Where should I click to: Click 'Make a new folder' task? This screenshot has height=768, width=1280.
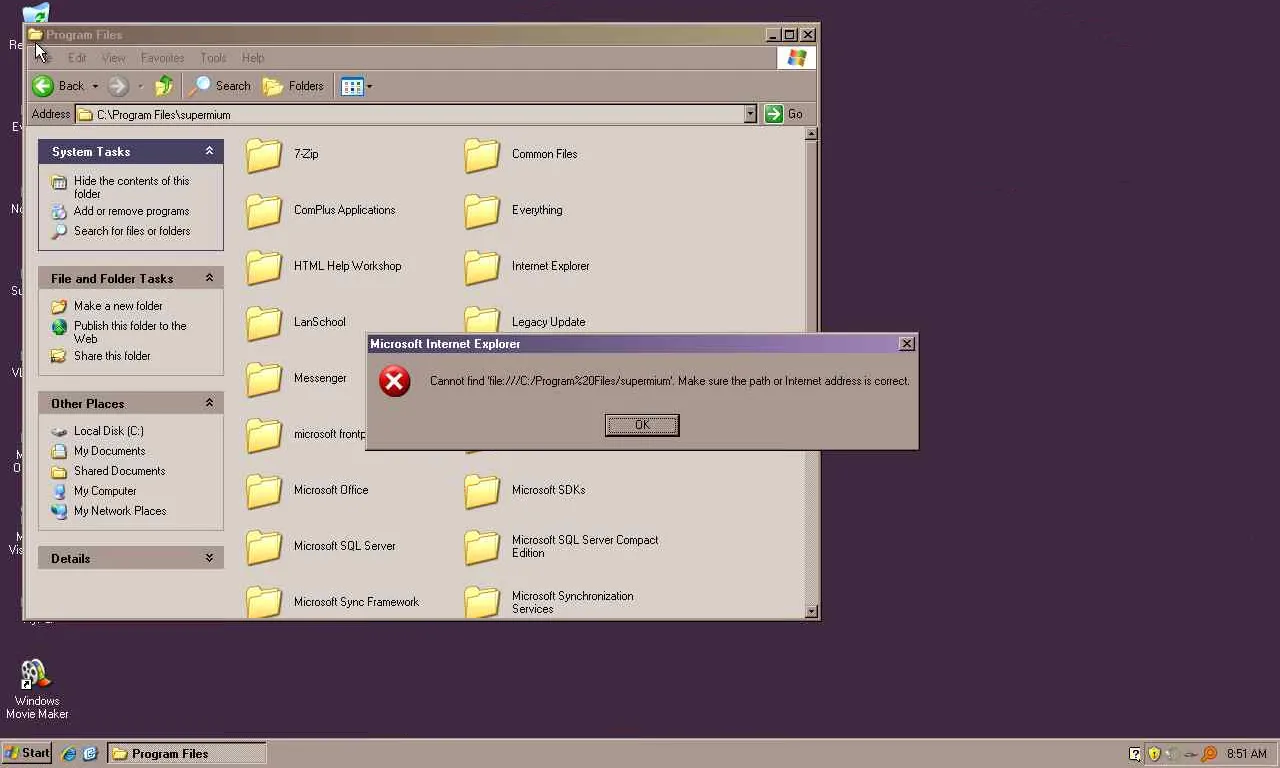(x=118, y=306)
